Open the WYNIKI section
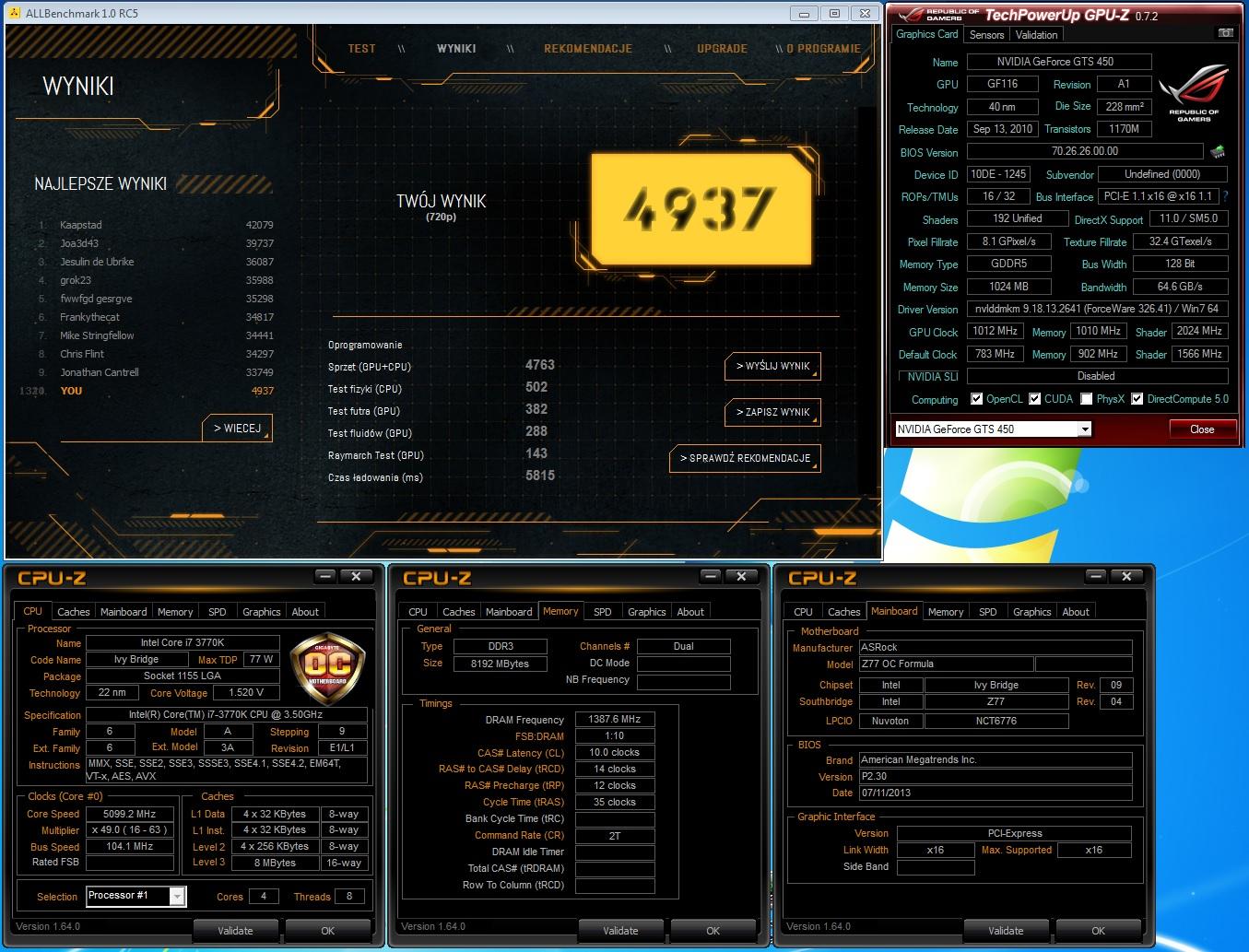This screenshot has height=952, width=1249. [456, 49]
